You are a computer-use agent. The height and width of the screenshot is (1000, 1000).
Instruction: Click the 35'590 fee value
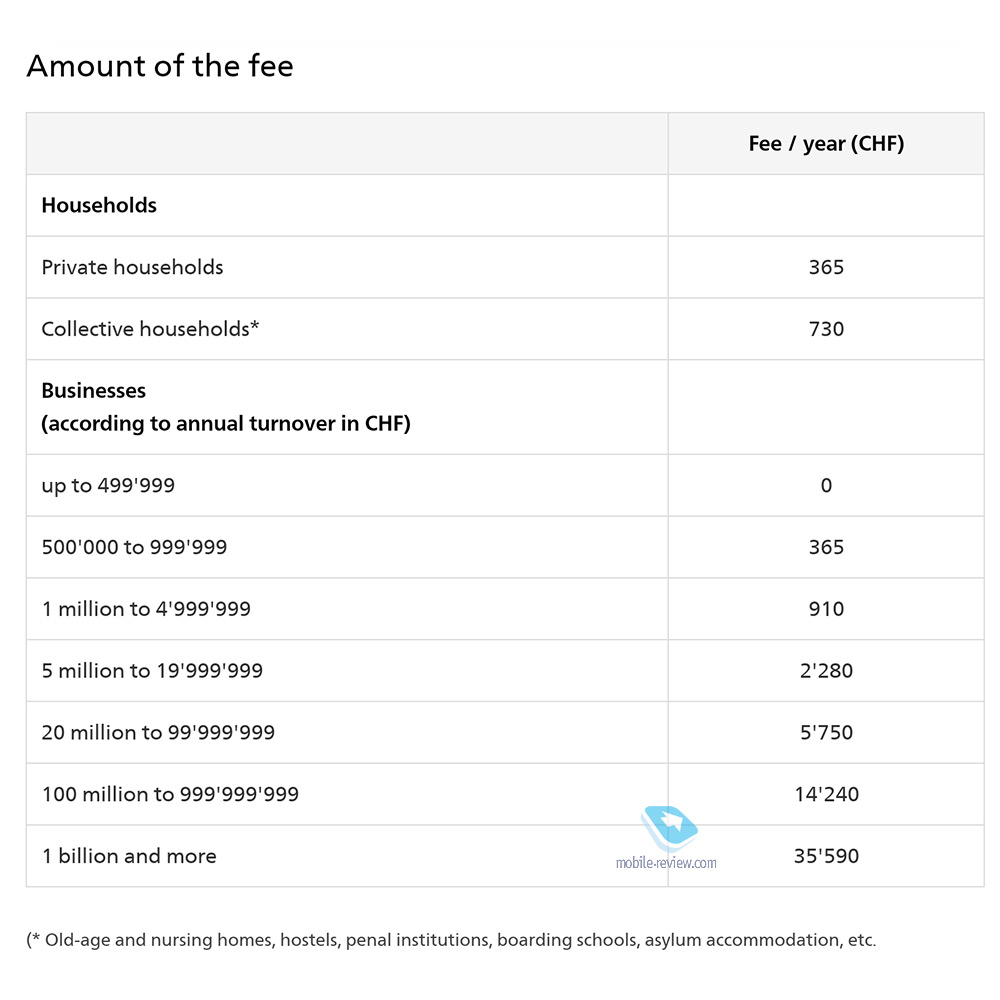(826, 856)
